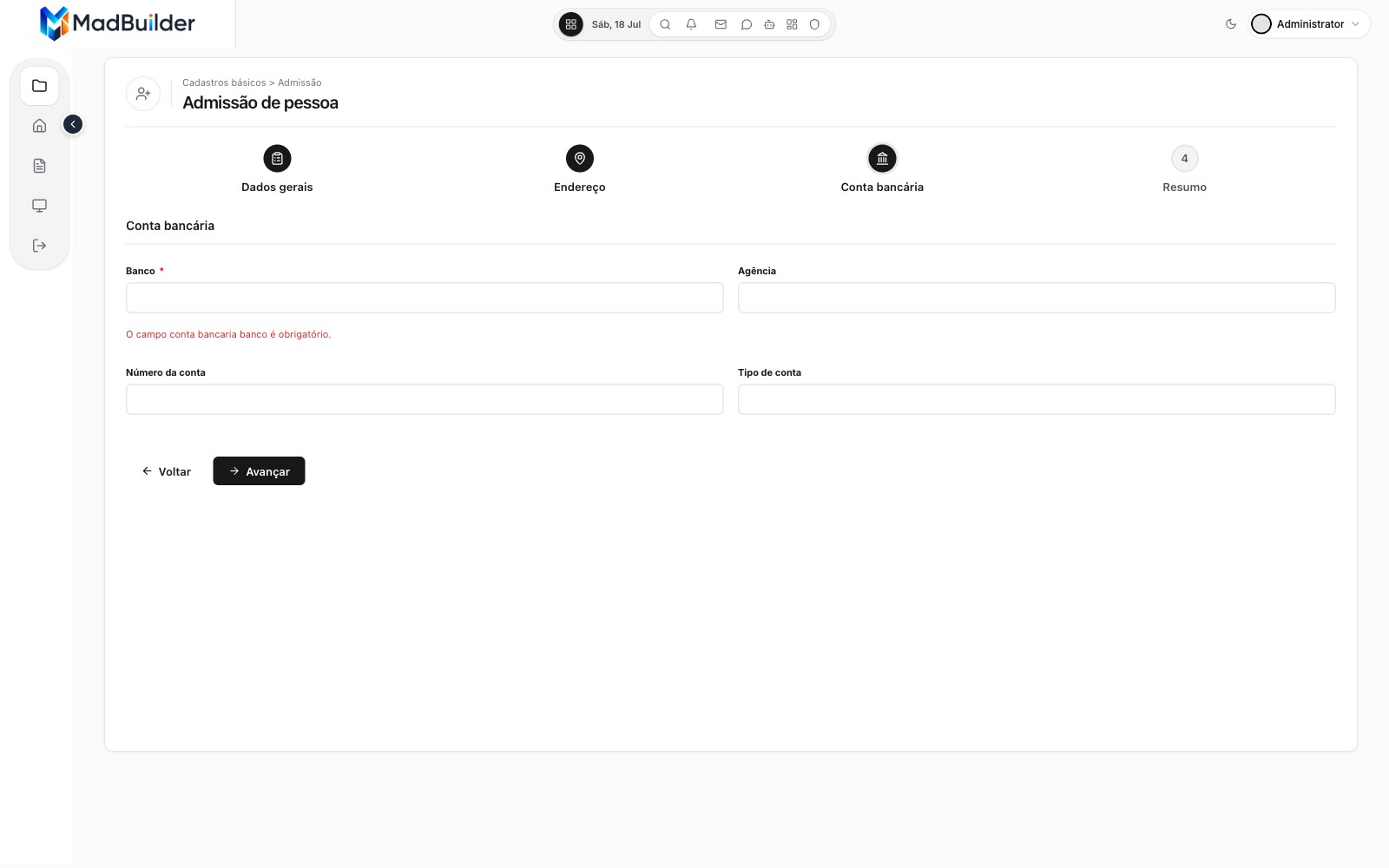The height and width of the screenshot is (868, 1389).
Task: Click the add-person icon beside the page title
Action: pyautogui.click(x=143, y=93)
